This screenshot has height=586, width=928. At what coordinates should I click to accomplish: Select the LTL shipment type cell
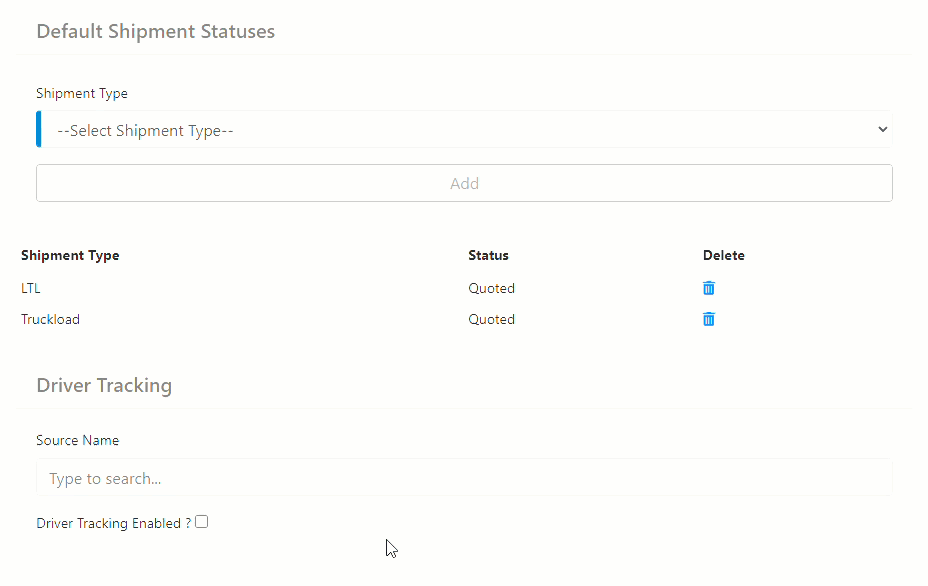point(31,288)
